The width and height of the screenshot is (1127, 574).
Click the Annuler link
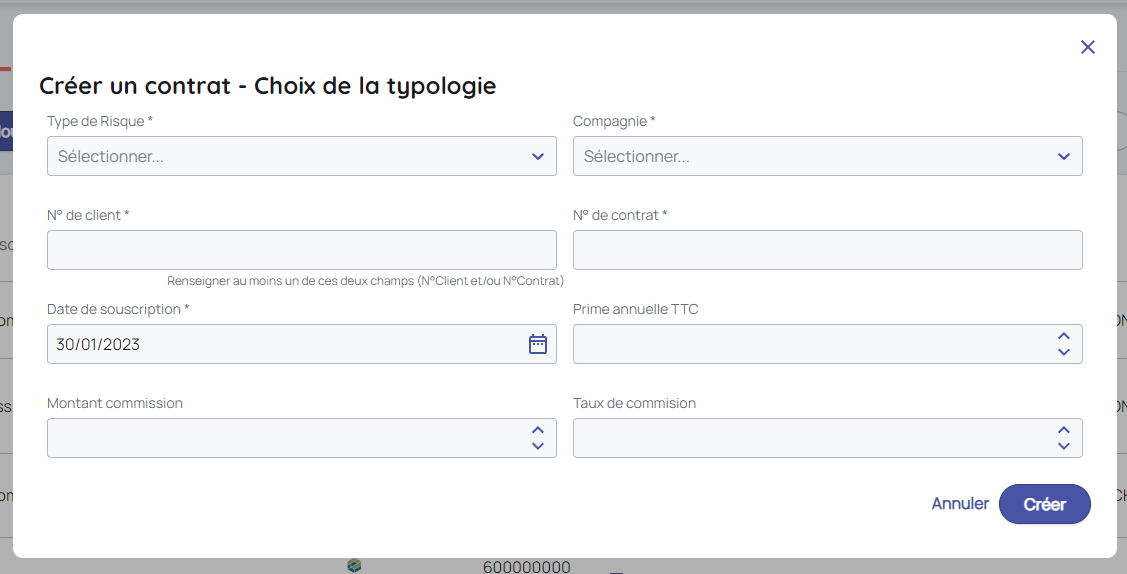coord(960,504)
